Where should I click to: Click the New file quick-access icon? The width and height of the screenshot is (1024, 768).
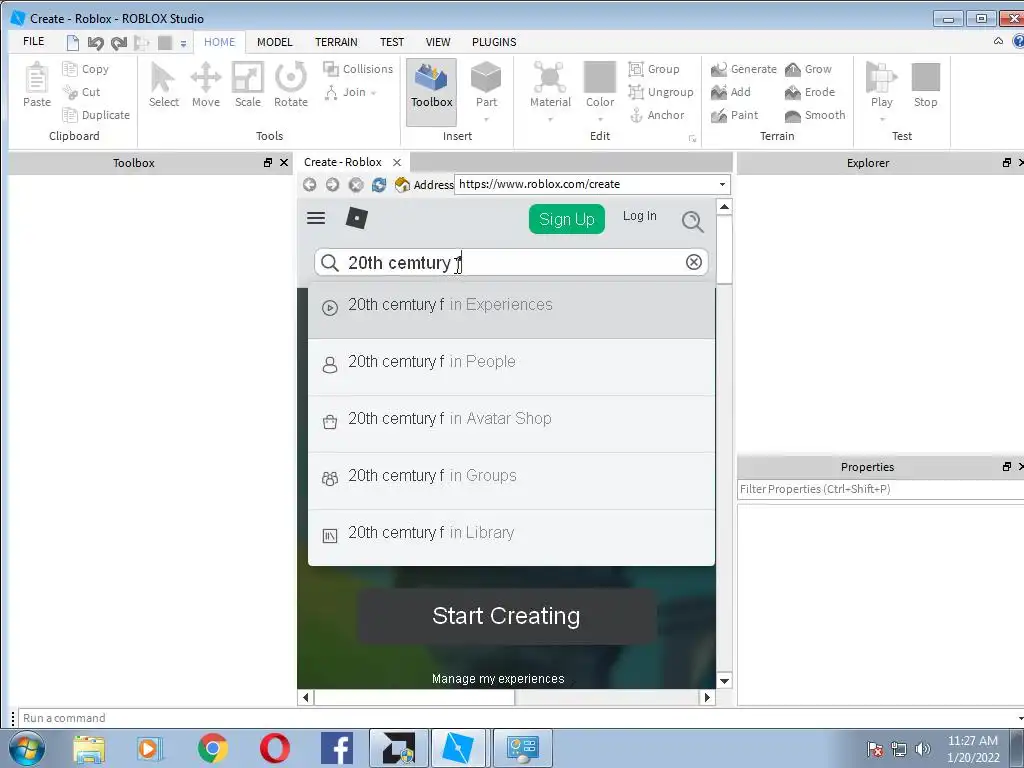(x=72, y=43)
